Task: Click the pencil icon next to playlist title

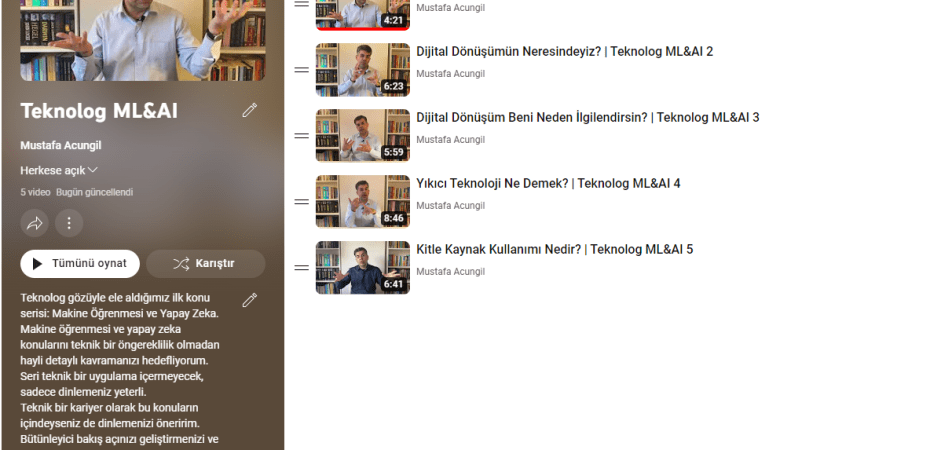Action: [250, 110]
